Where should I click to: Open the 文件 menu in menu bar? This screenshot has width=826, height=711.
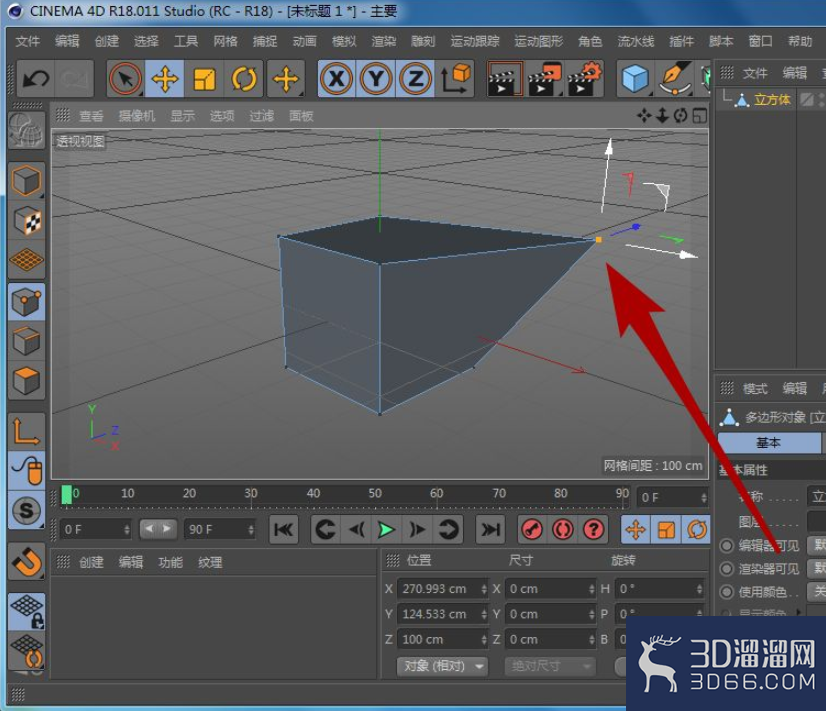click(x=27, y=41)
